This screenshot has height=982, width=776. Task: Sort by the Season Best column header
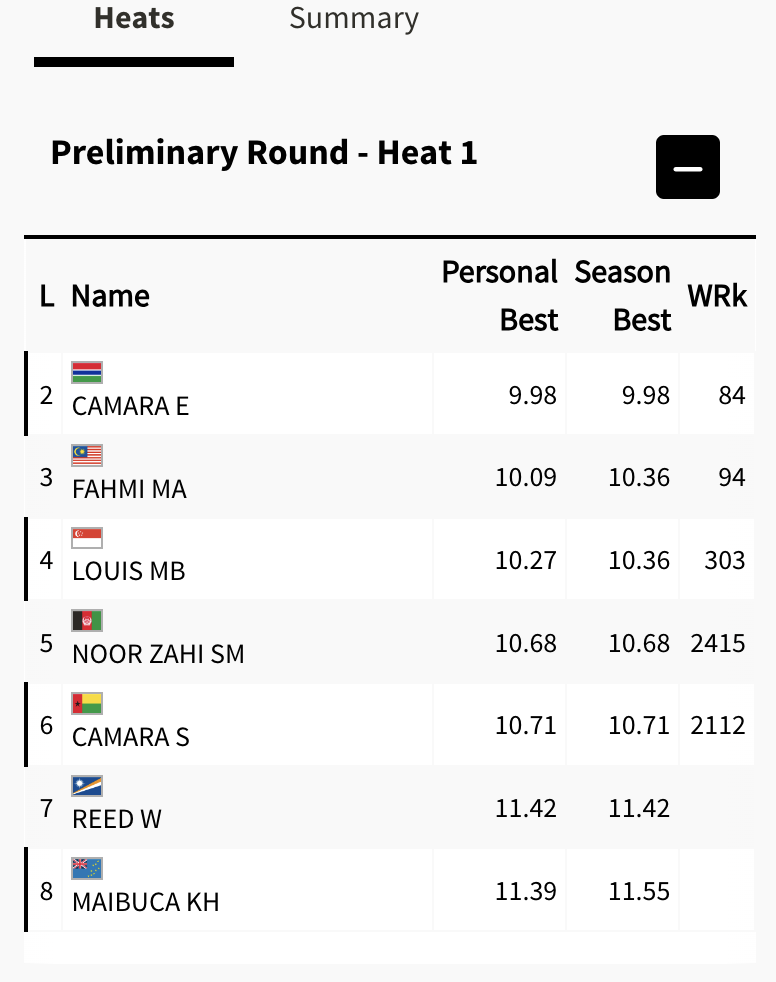pos(622,296)
